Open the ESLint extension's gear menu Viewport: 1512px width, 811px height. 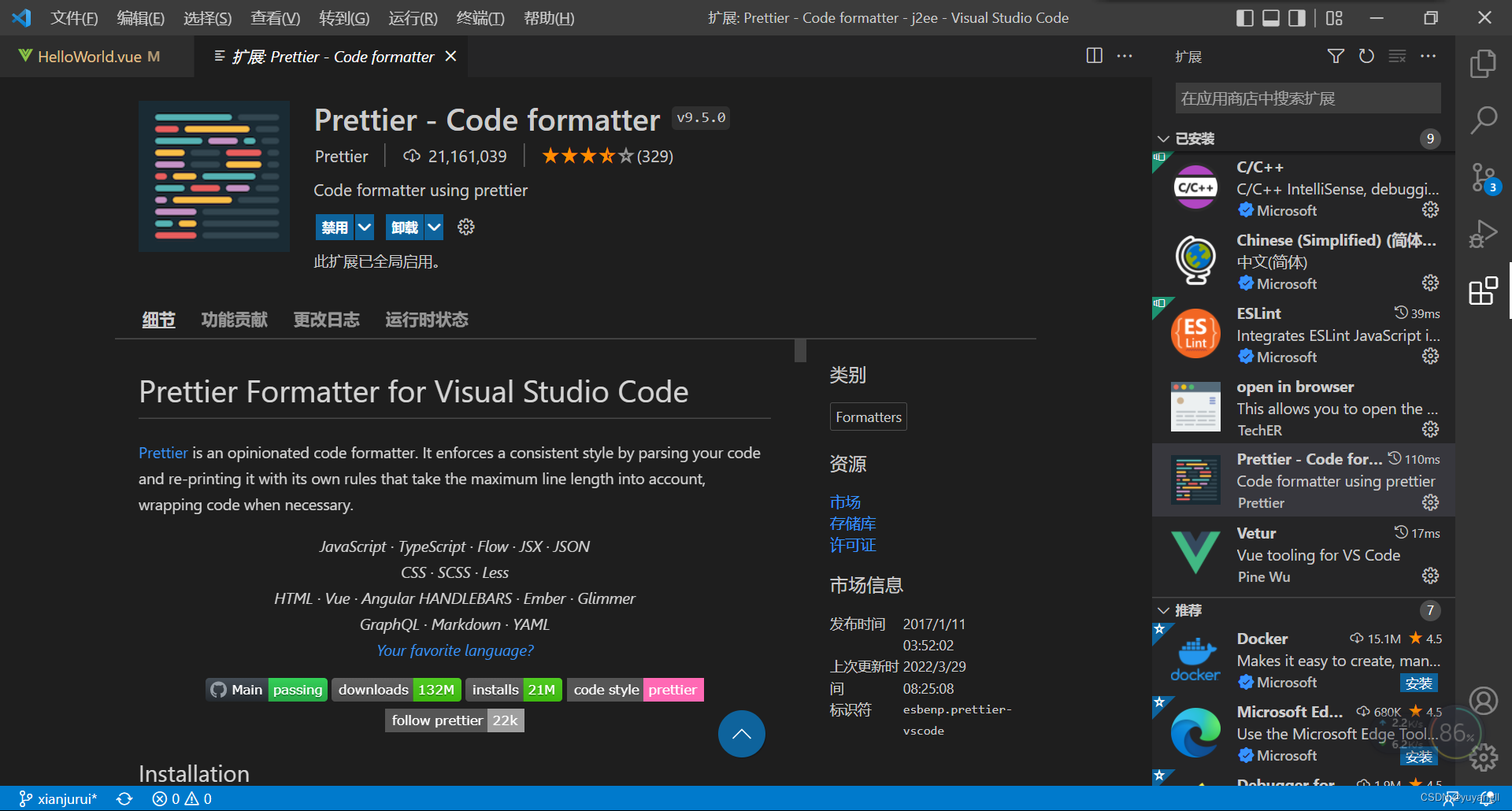pos(1430,356)
